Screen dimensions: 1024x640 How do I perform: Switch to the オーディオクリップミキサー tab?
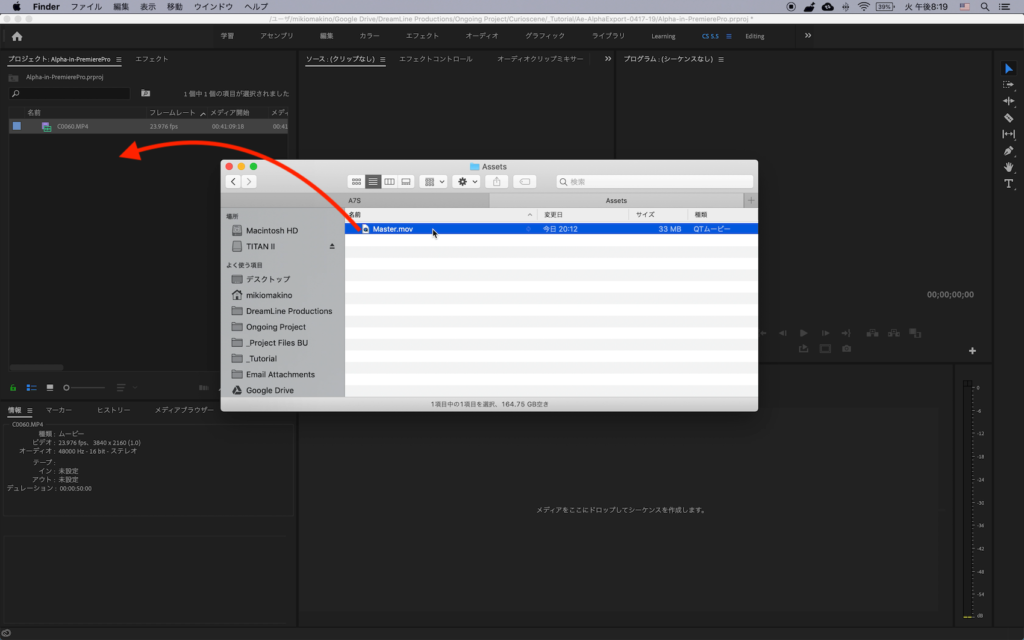tap(540, 59)
